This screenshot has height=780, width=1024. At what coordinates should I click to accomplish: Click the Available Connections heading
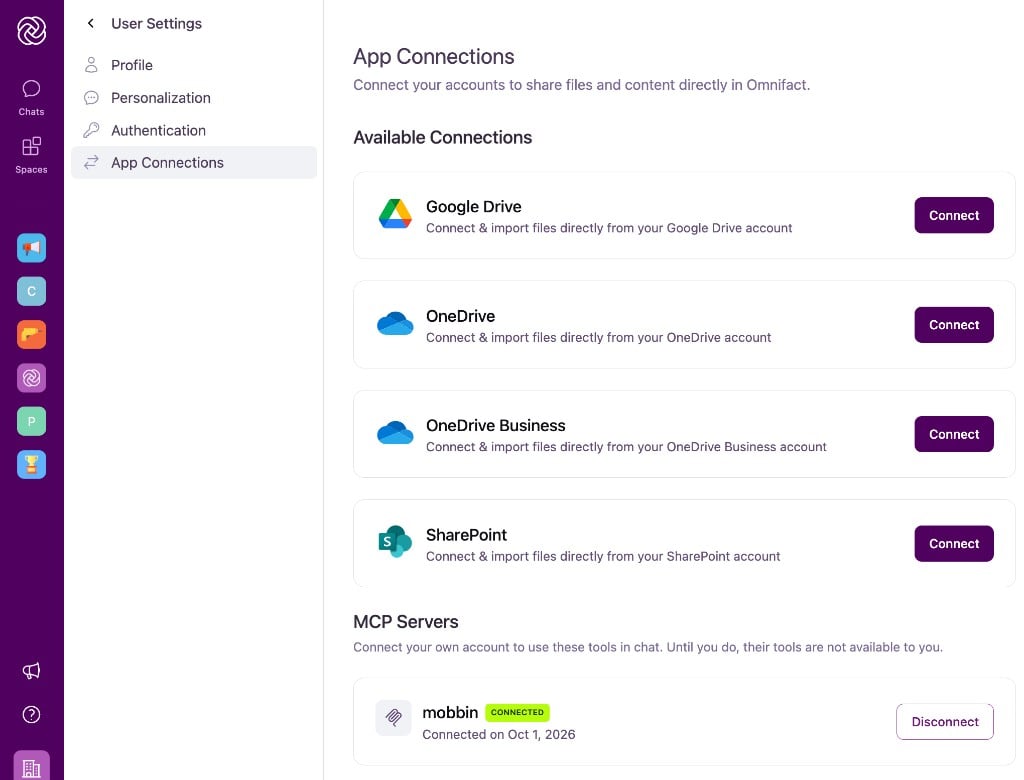tap(442, 137)
